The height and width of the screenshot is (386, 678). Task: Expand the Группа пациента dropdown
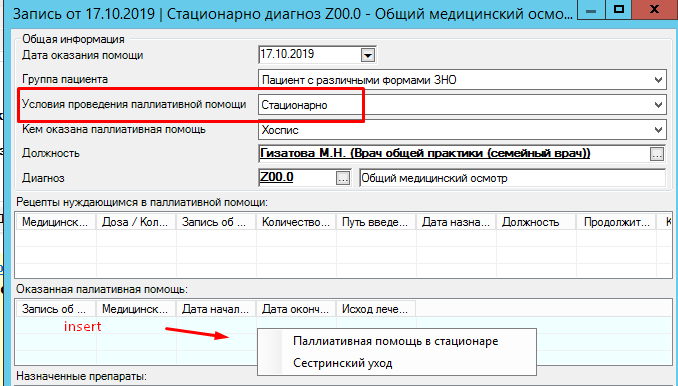pos(658,80)
